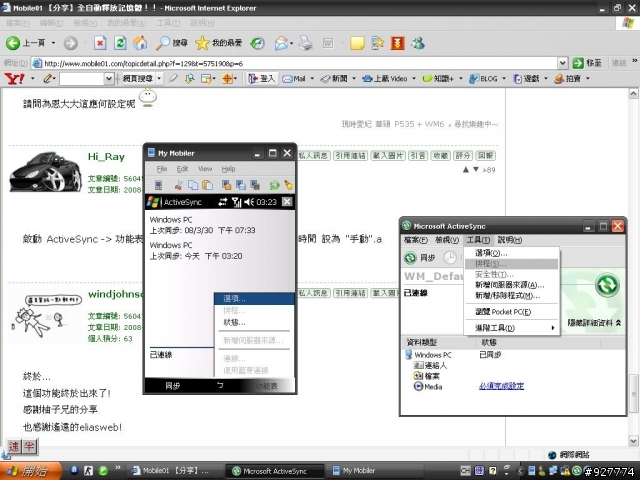The width and height of the screenshot is (640, 480).
Task: Open 進階工具 submenu in ActiveSync
Action: click(512, 328)
